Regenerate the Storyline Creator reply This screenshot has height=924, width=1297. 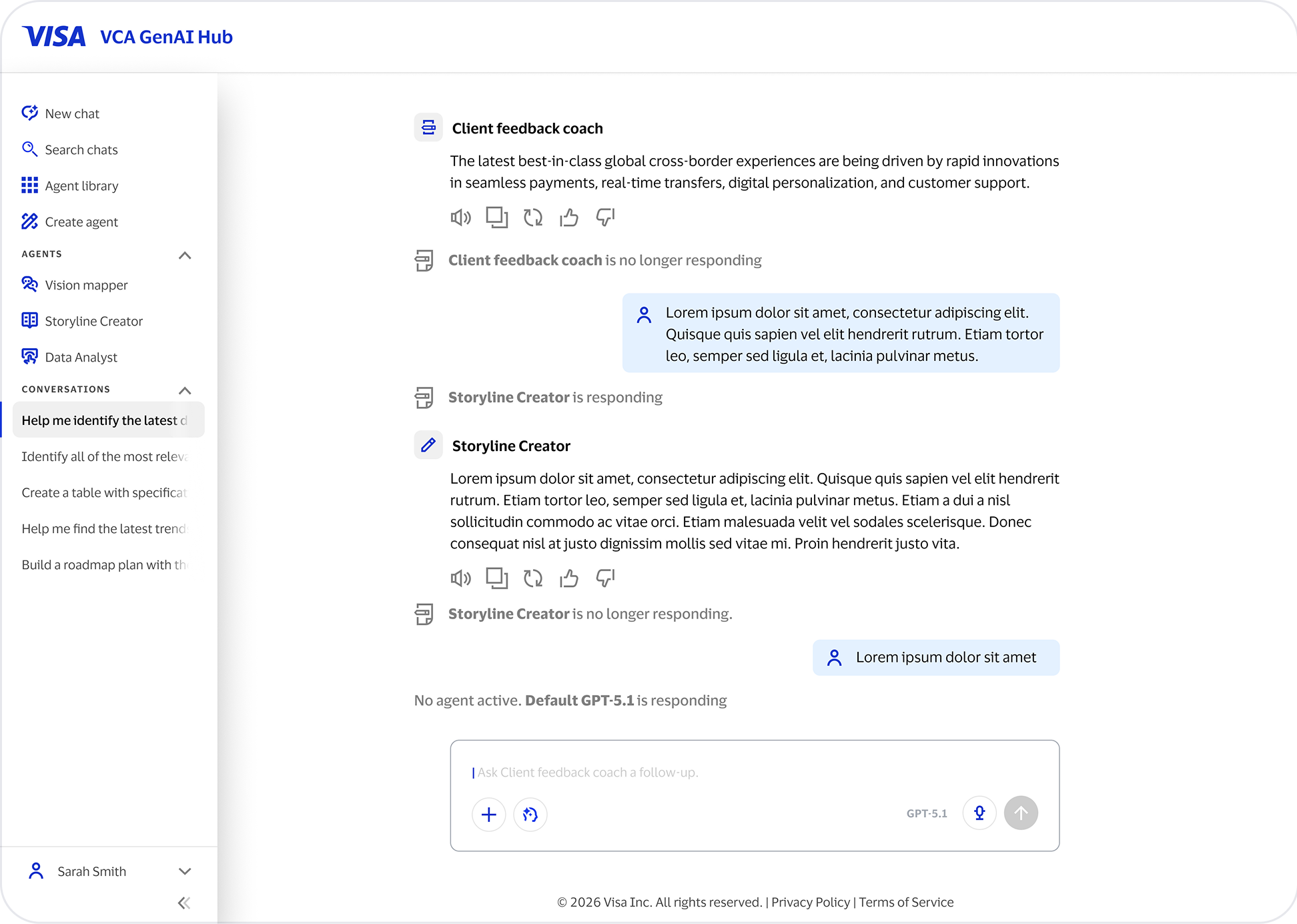[x=533, y=578]
